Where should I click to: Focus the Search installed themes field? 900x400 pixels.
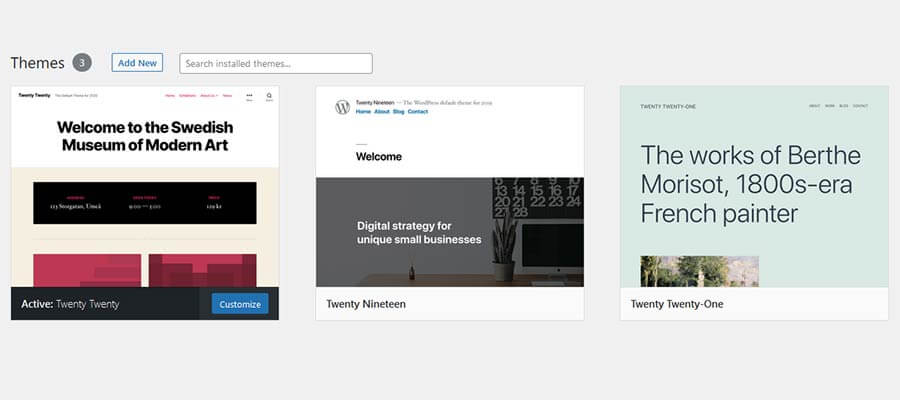[x=276, y=64]
